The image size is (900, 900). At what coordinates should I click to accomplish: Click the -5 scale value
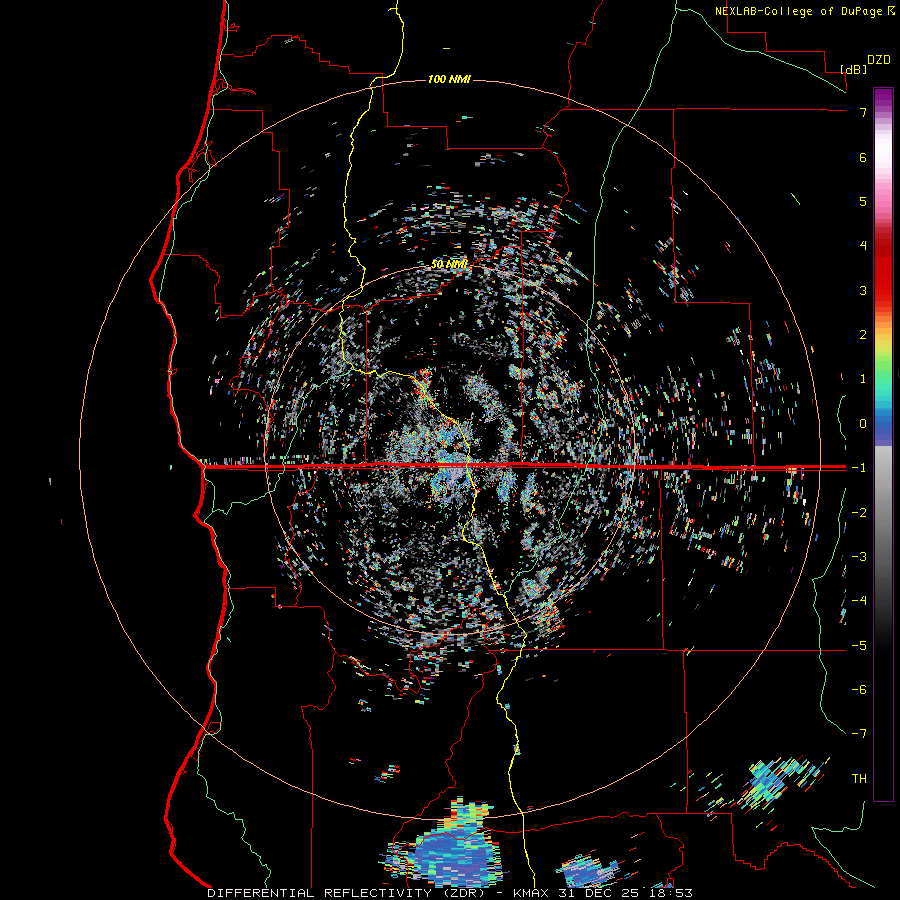click(859, 646)
